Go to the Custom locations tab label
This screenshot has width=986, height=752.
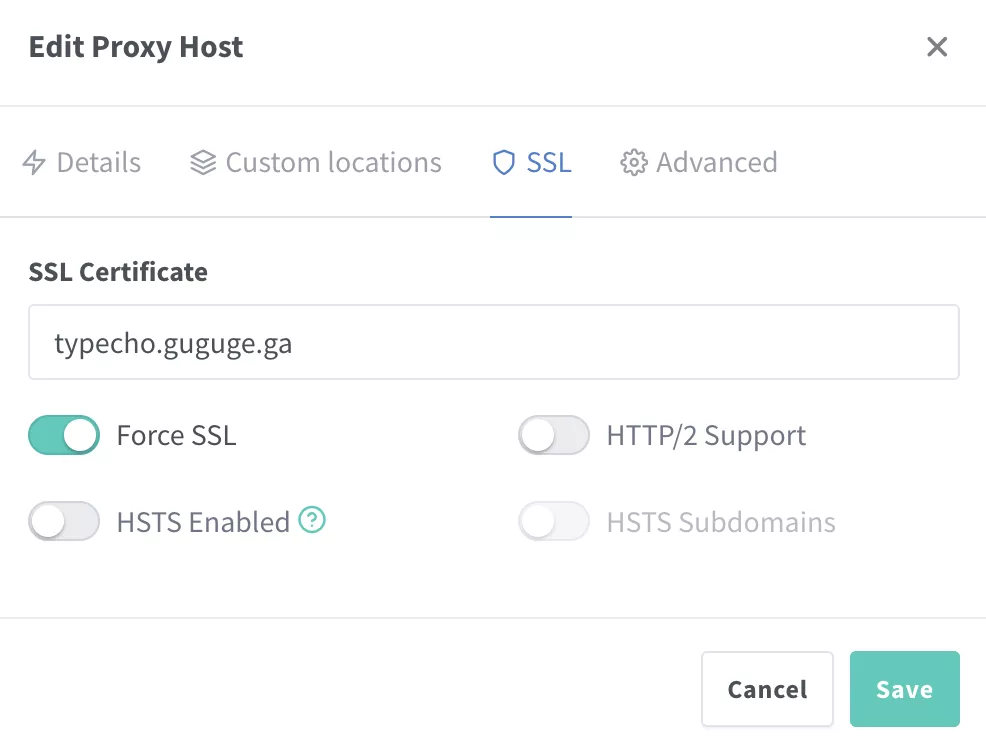333,163
